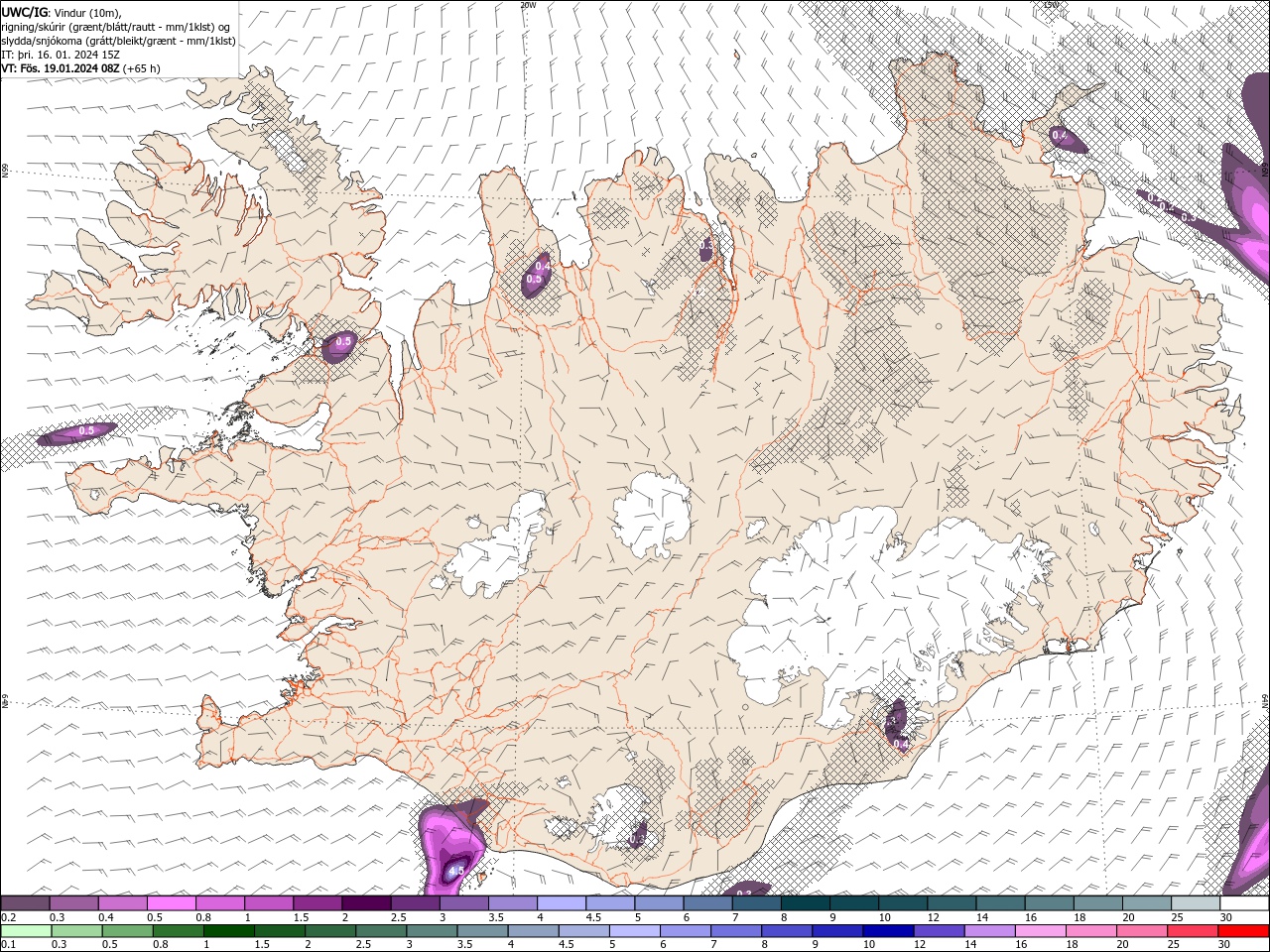Select the deep blue 10 swatch in the lower legend

(888, 930)
